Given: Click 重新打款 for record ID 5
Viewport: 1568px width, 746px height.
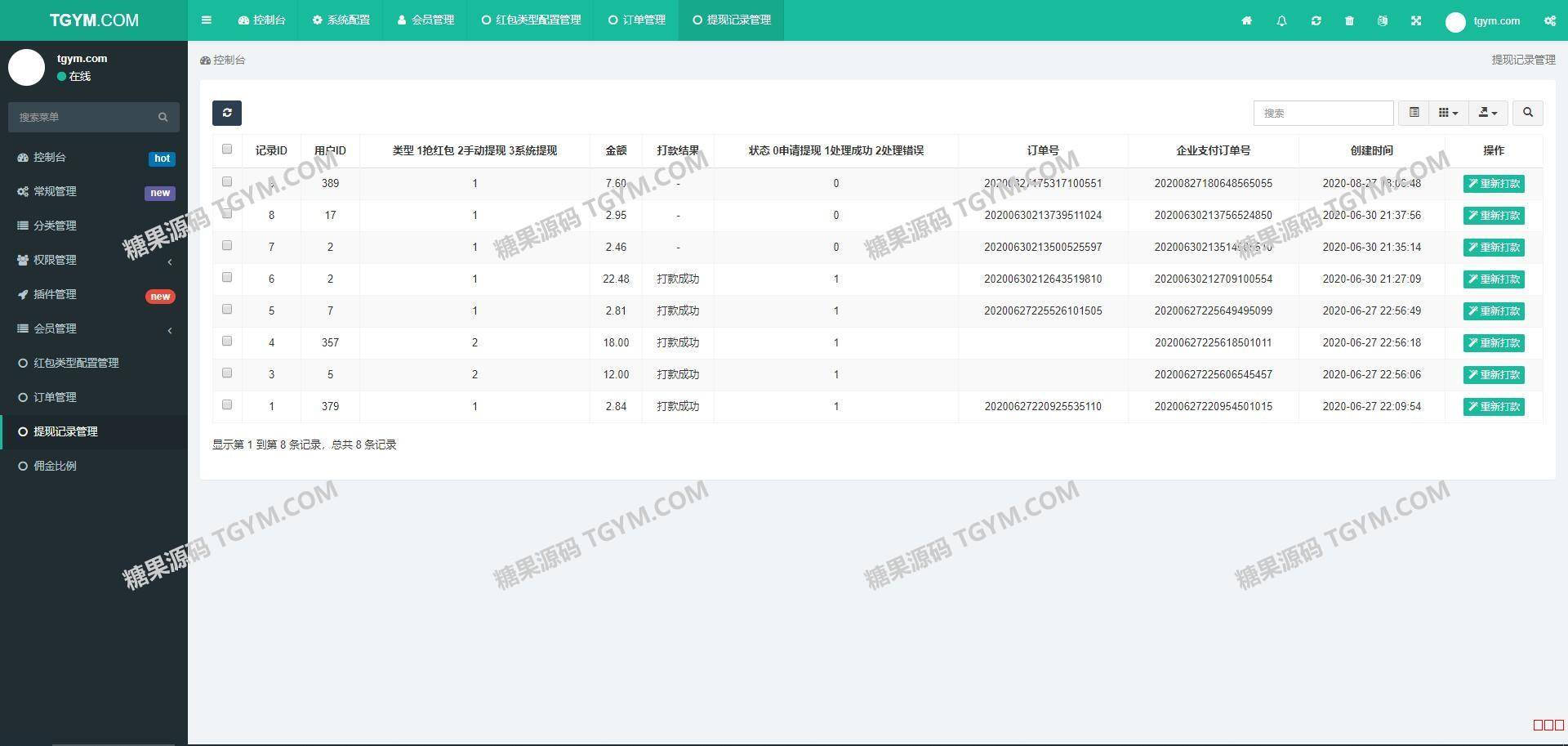Looking at the screenshot, I should pyautogui.click(x=1494, y=311).
